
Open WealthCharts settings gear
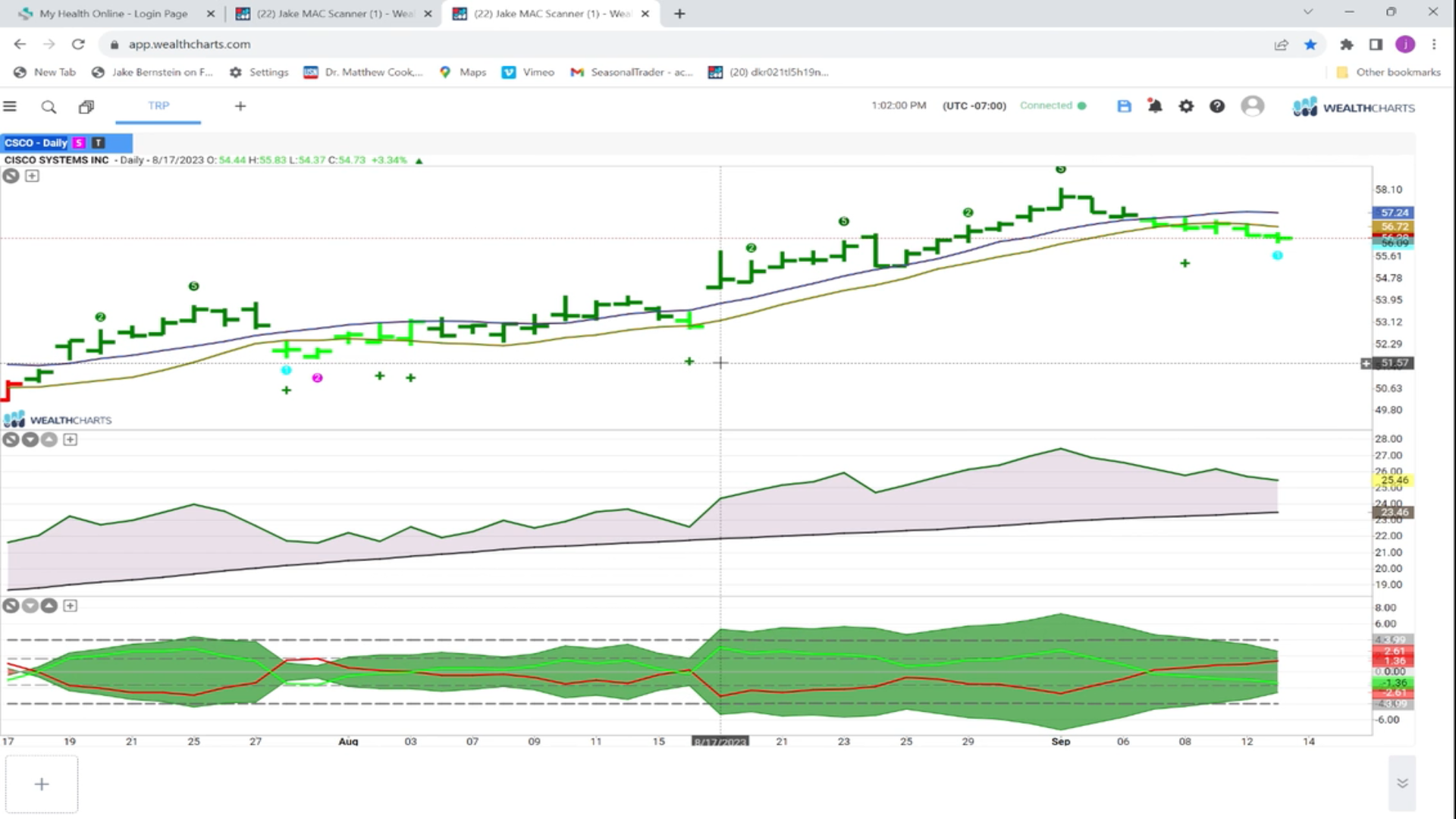(x=1186, y=106)
